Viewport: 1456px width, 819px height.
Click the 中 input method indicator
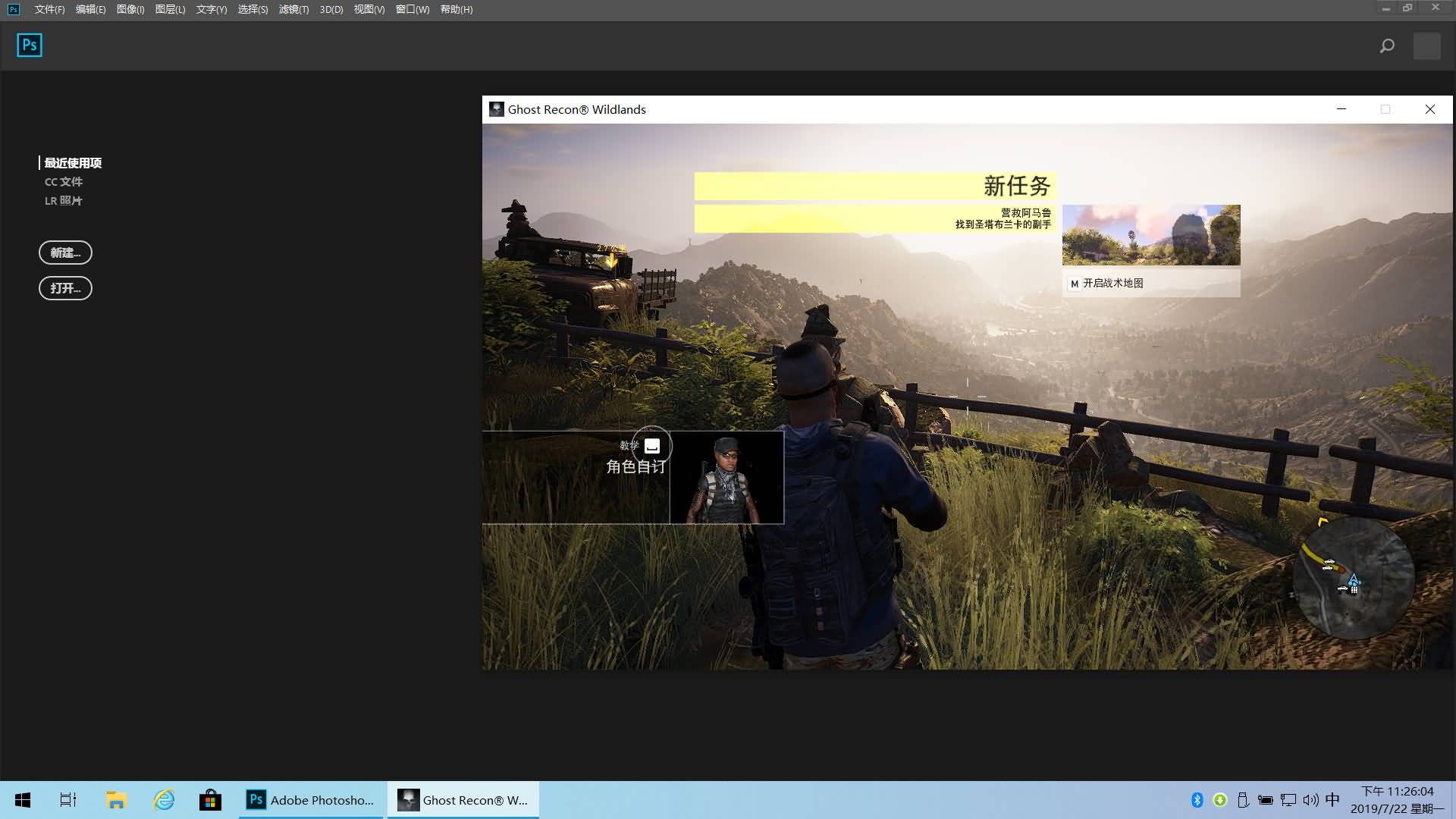coord(1332,800)
